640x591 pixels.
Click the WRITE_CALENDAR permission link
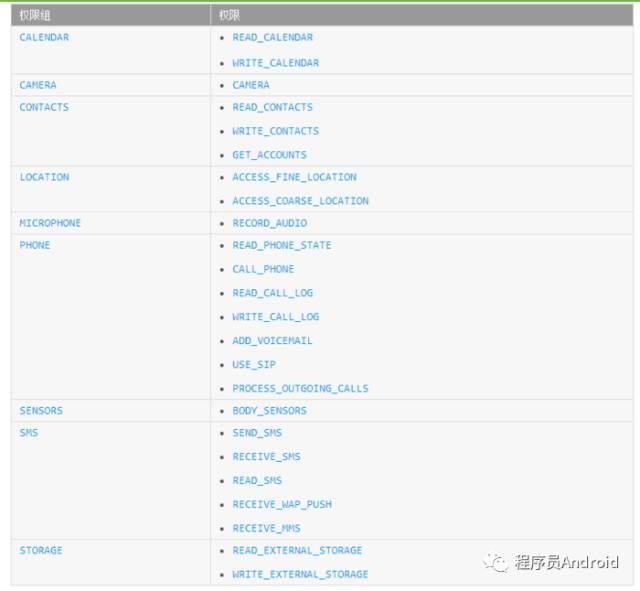pos(276,63)
